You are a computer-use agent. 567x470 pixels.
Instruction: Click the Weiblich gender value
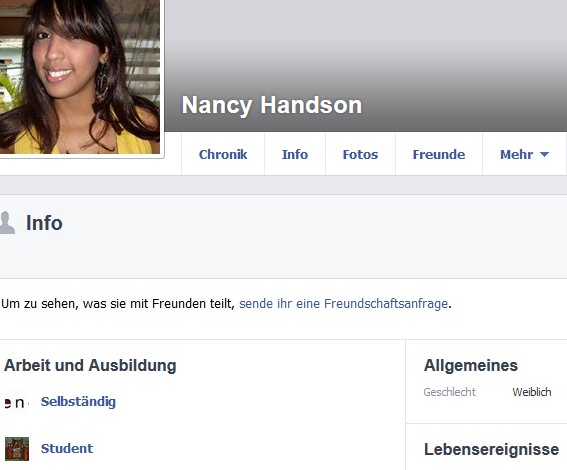[532, 392]
